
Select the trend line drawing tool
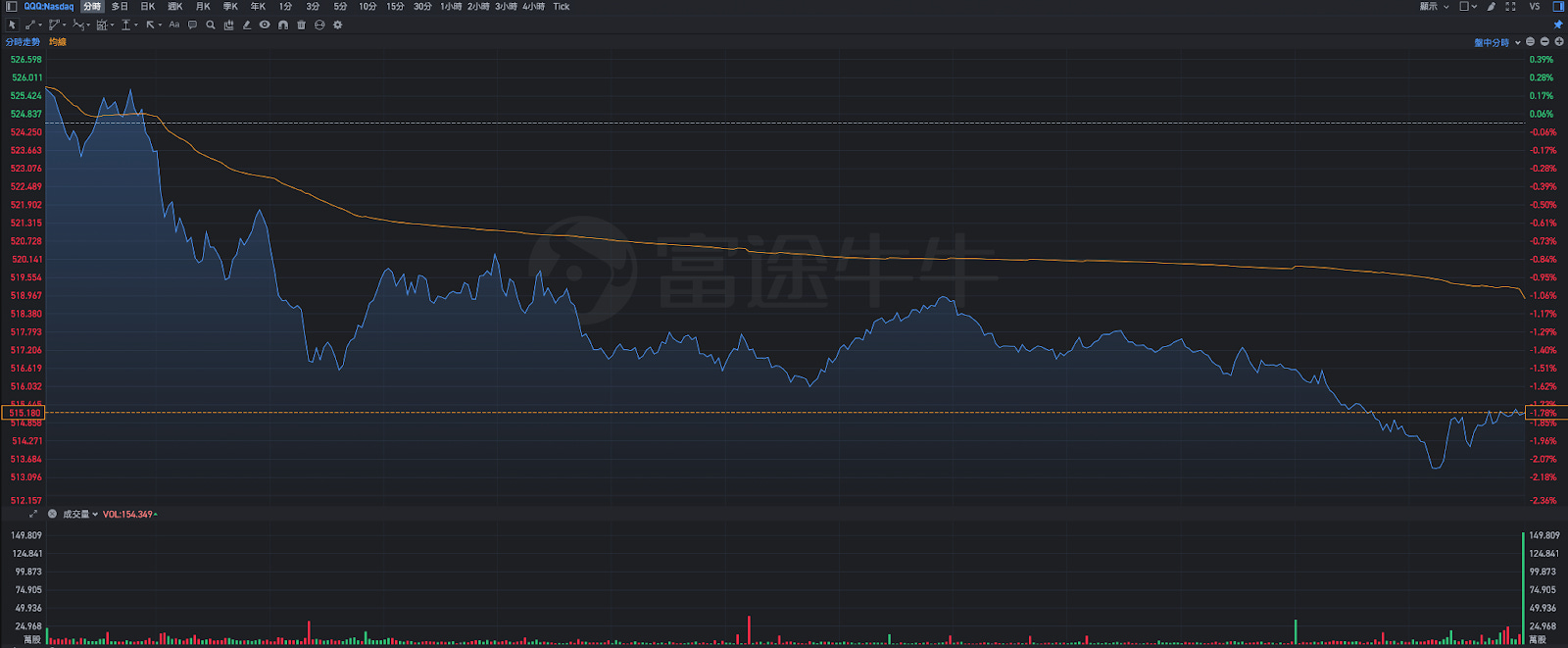(x=29, y=25)
